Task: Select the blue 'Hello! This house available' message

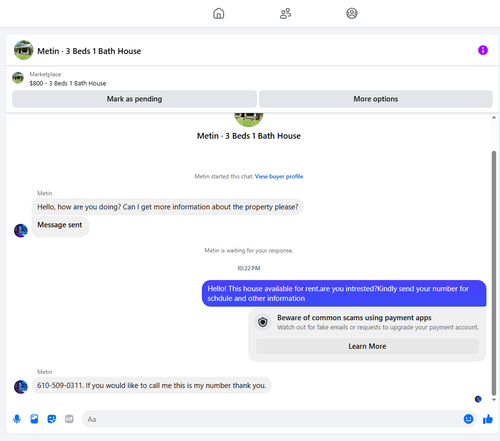Action: [x=344, y=293]
